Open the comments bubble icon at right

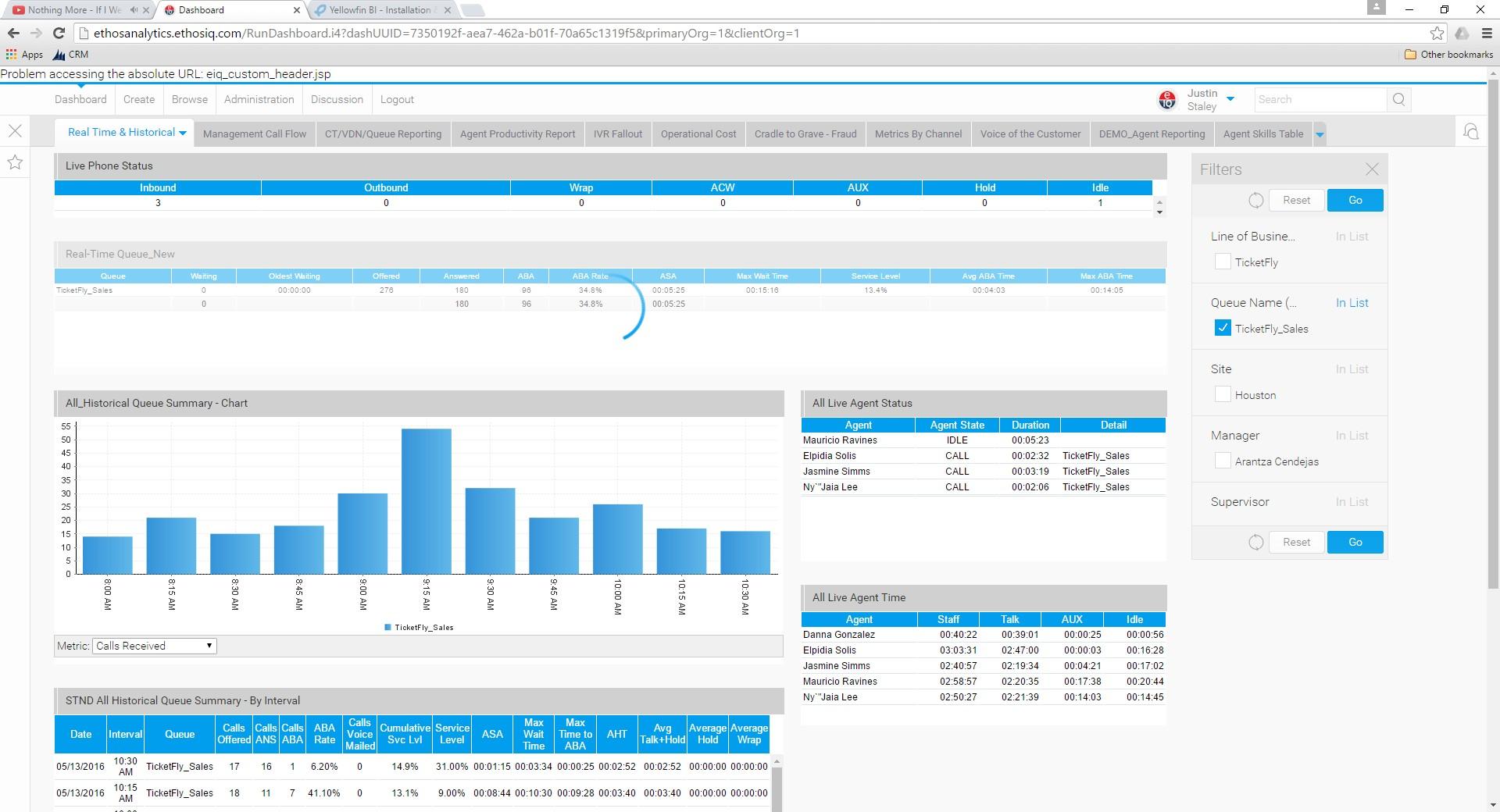tap(1470, 132)
